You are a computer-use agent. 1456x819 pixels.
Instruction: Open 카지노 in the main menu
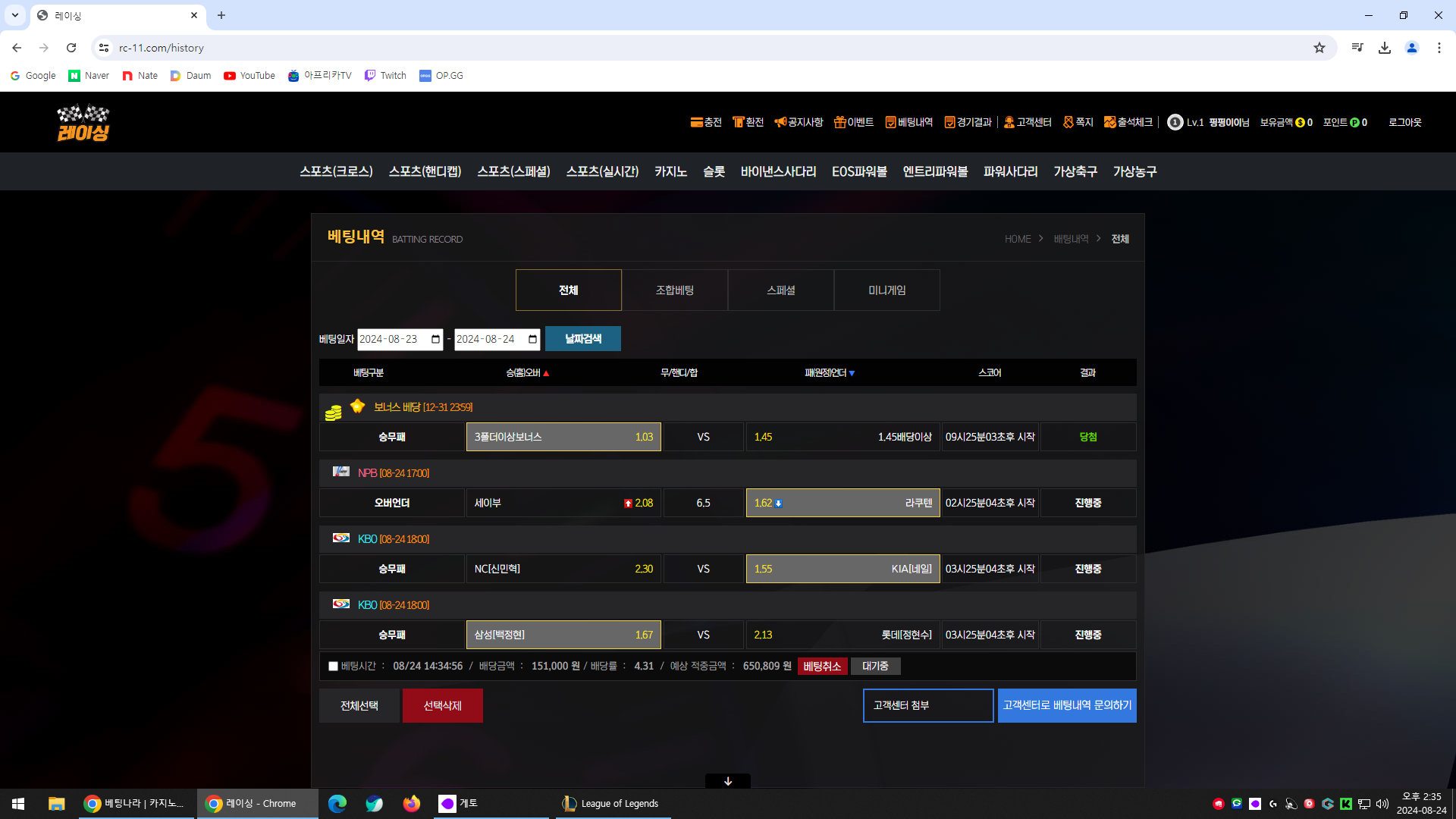(x=670, y=172)
